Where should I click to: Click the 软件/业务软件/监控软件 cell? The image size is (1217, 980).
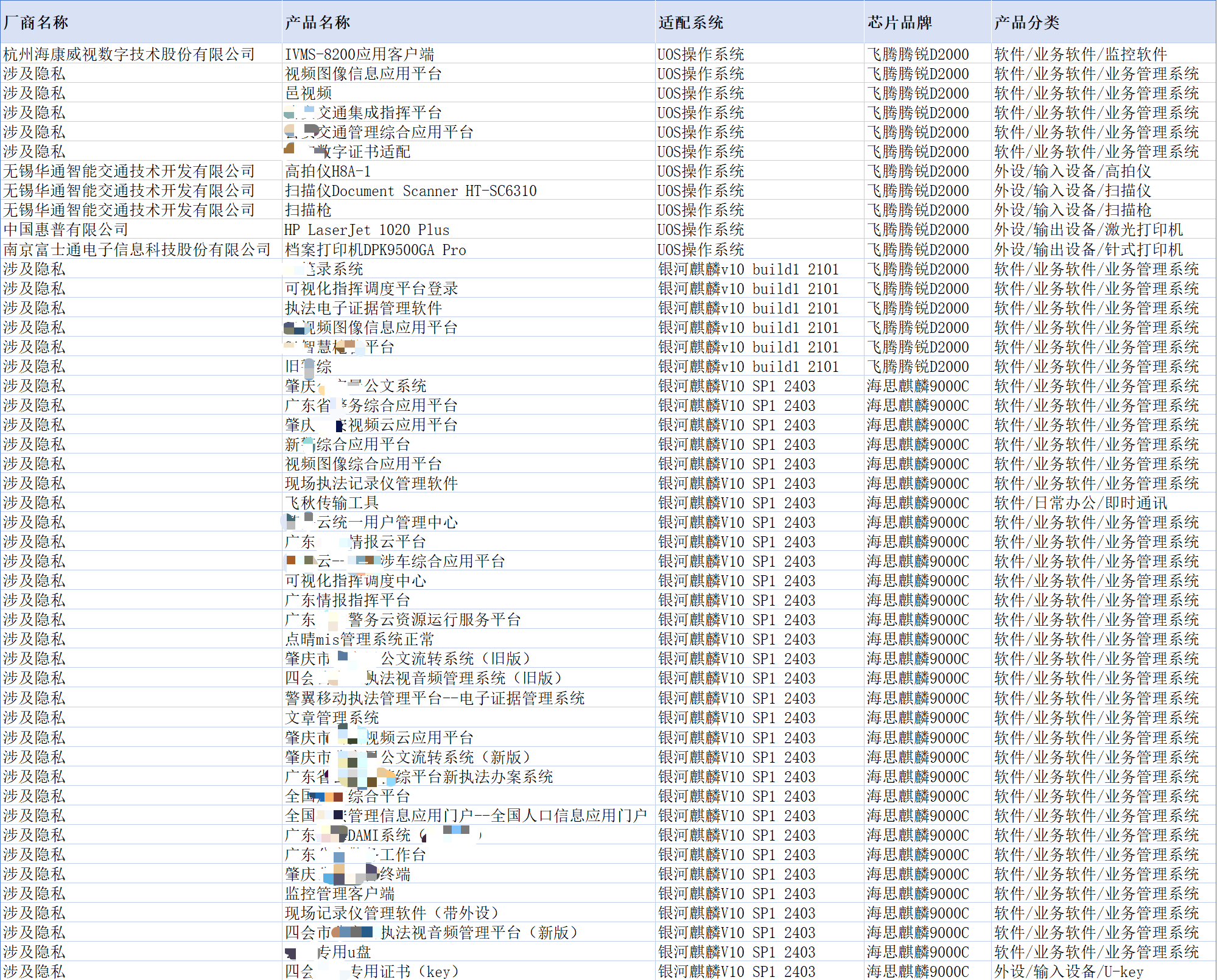1081,54
